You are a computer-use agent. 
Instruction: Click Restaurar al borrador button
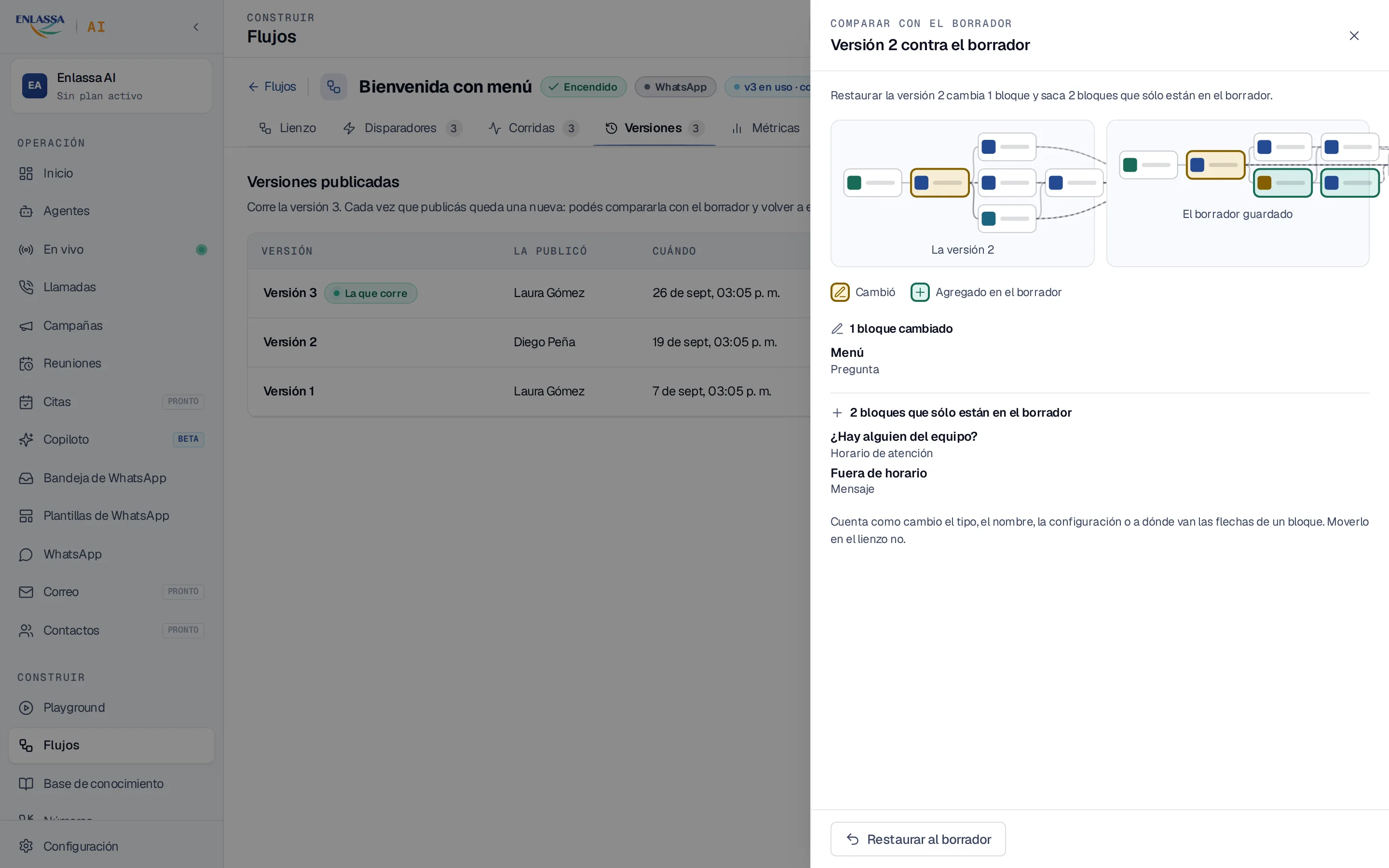click(x=918, y=839)
